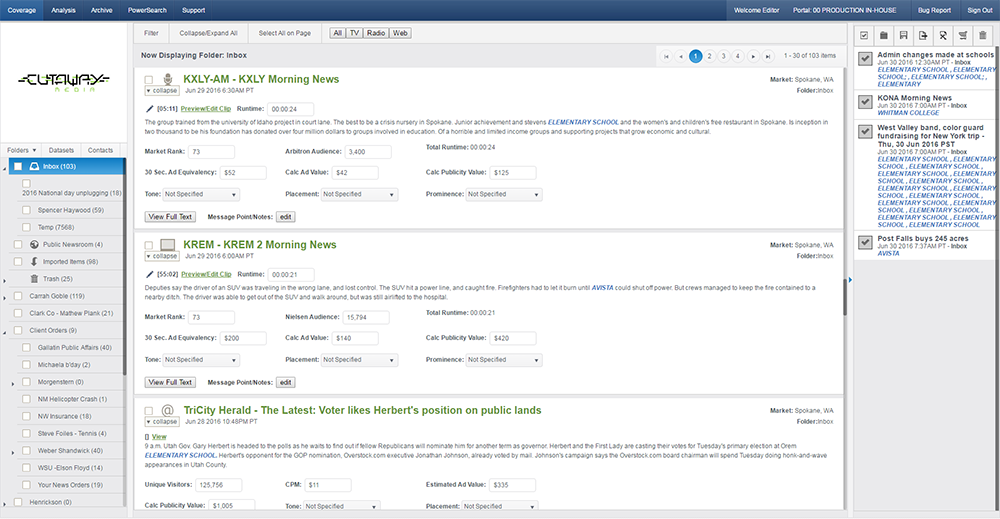
Task: Click Collapse/Expand All
Action: pyautogui.click(x=208, y=33)
